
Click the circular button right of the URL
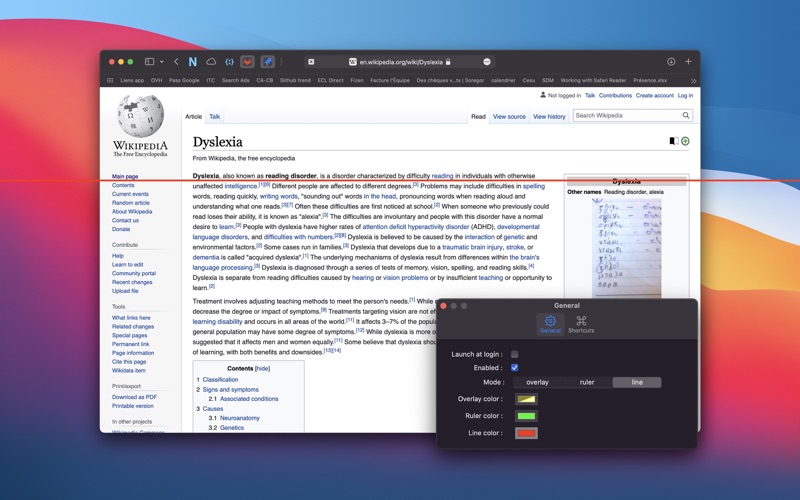tap(487, 62)
